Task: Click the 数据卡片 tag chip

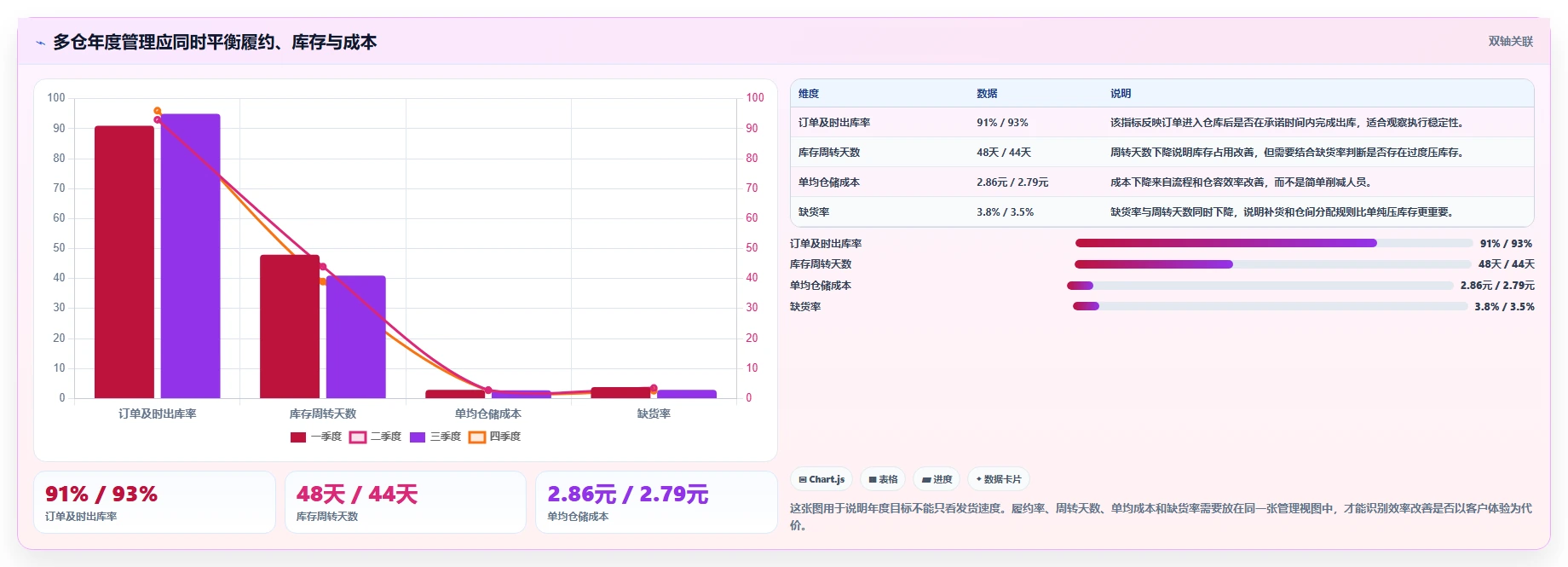Action: [x=998, y=479]
